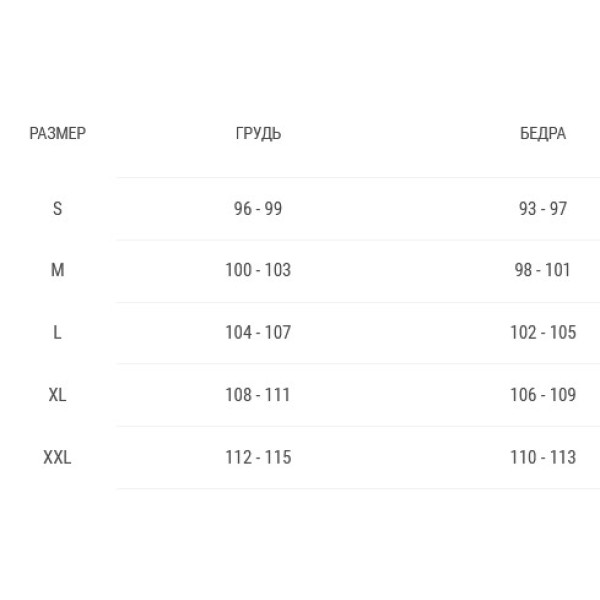The width and height of the screenshot is (600, 600).
Task: Select the L size label
Action: coord(57,332)
